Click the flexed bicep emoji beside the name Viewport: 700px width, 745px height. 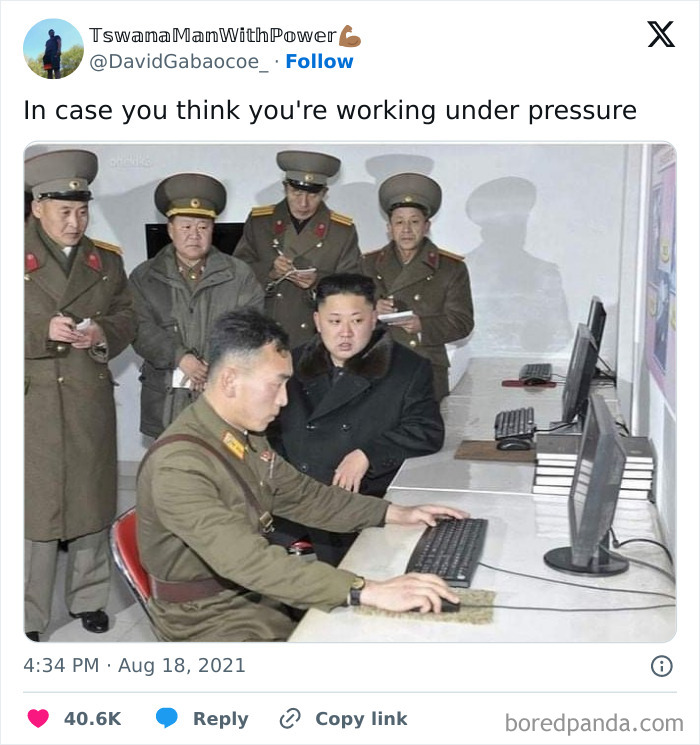pyautogui.click(x=350, y=36)
